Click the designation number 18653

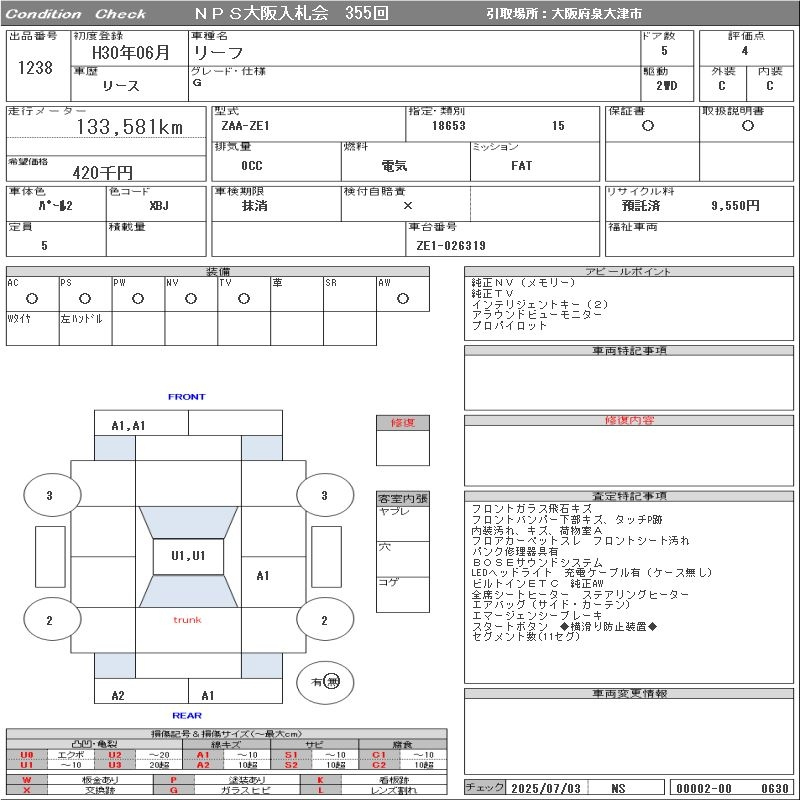tap(448, 126)
